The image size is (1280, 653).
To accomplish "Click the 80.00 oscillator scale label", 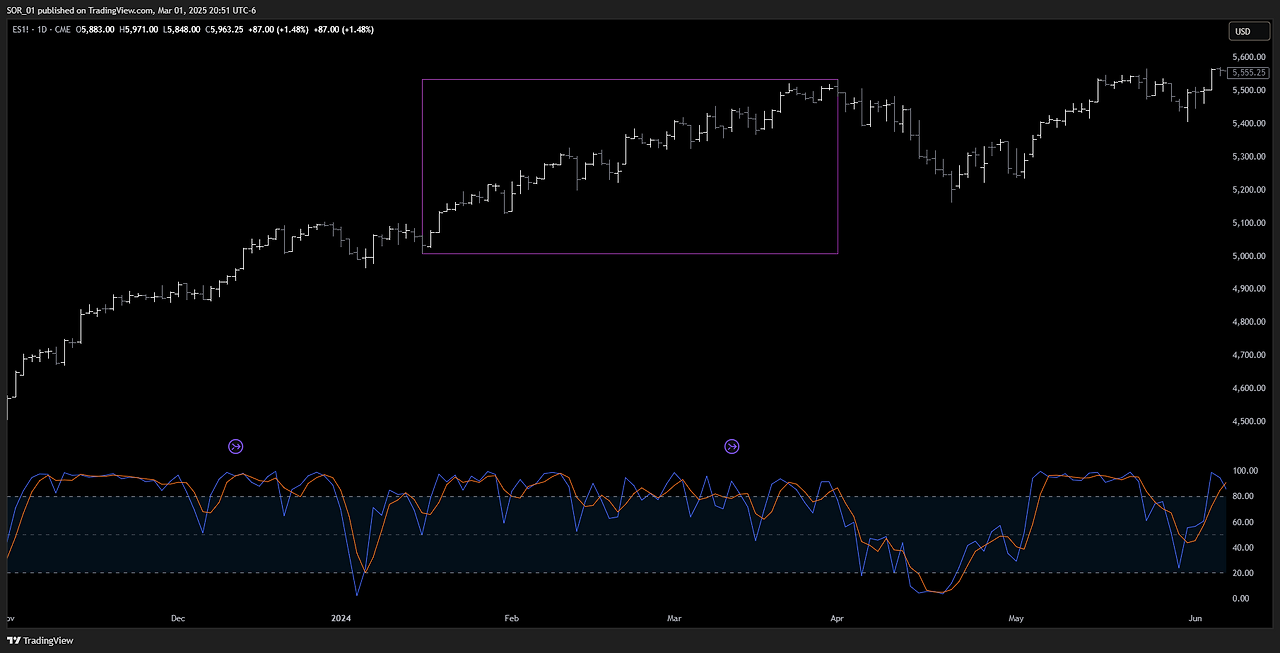I will (x=1244, y=497).
